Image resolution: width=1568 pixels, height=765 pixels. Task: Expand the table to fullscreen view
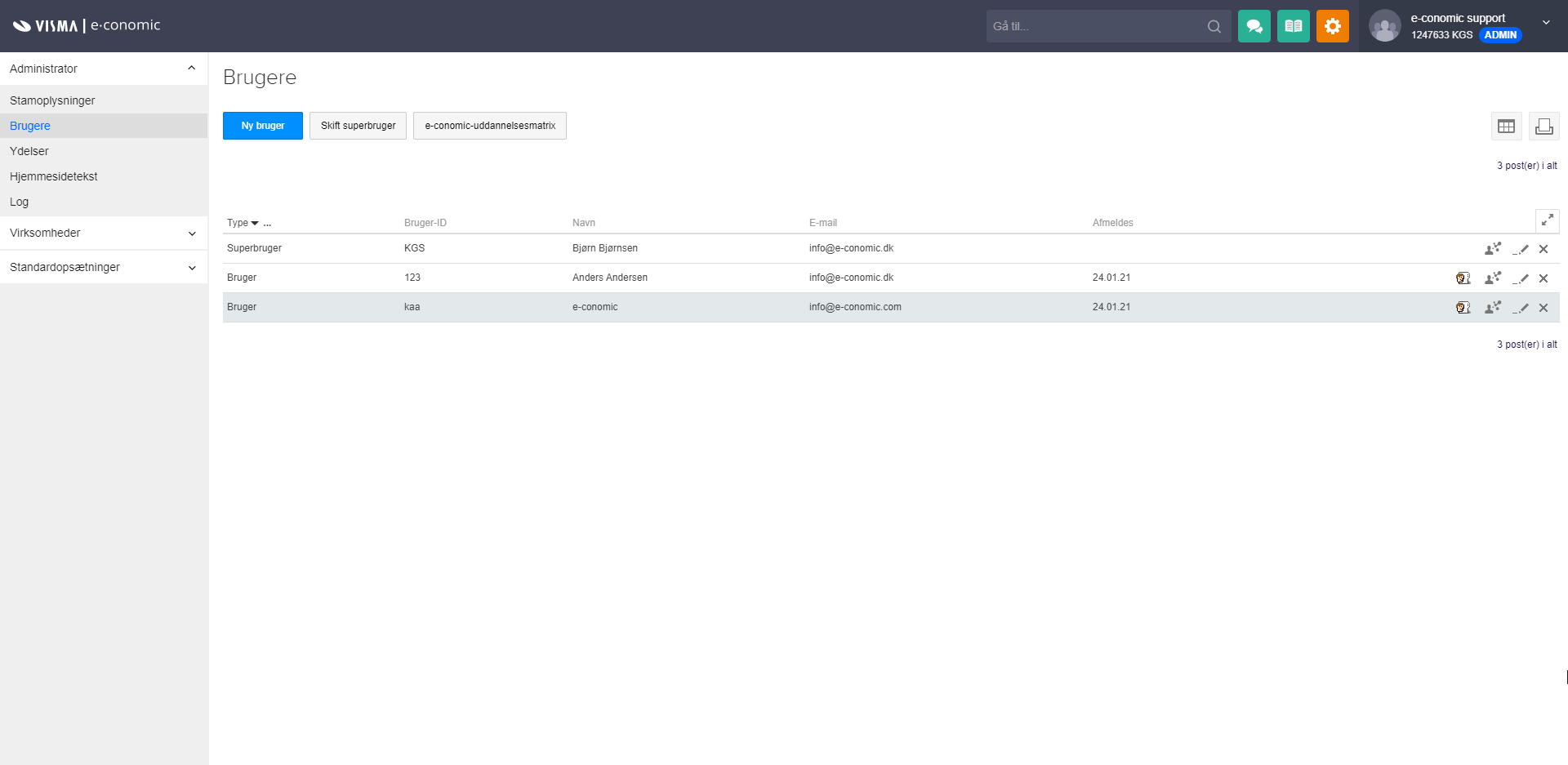pyautogui.click(x=1547, y=220)
